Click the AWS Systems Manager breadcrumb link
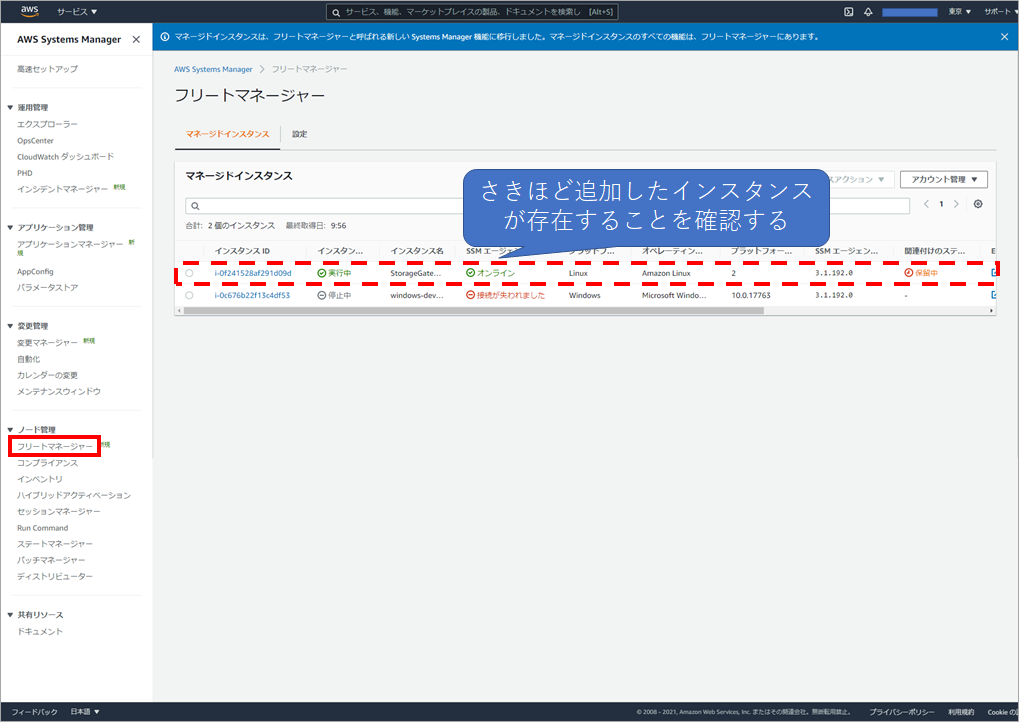 (213, 69)
